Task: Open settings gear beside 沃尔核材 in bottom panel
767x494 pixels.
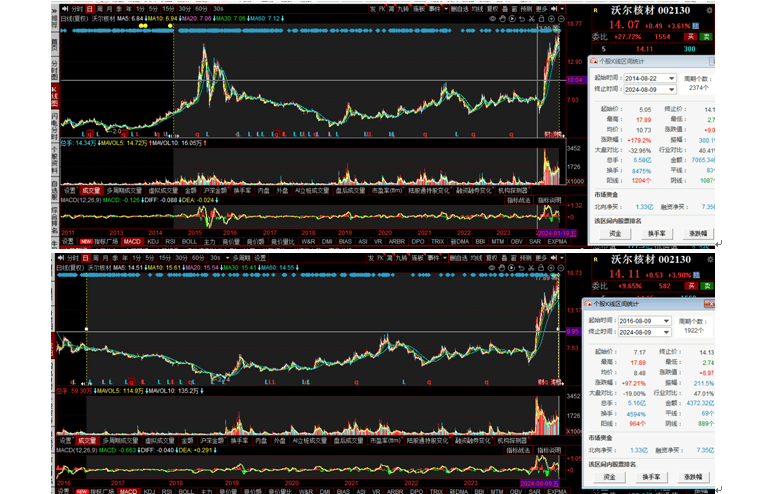Action: (x=710, y=259)
